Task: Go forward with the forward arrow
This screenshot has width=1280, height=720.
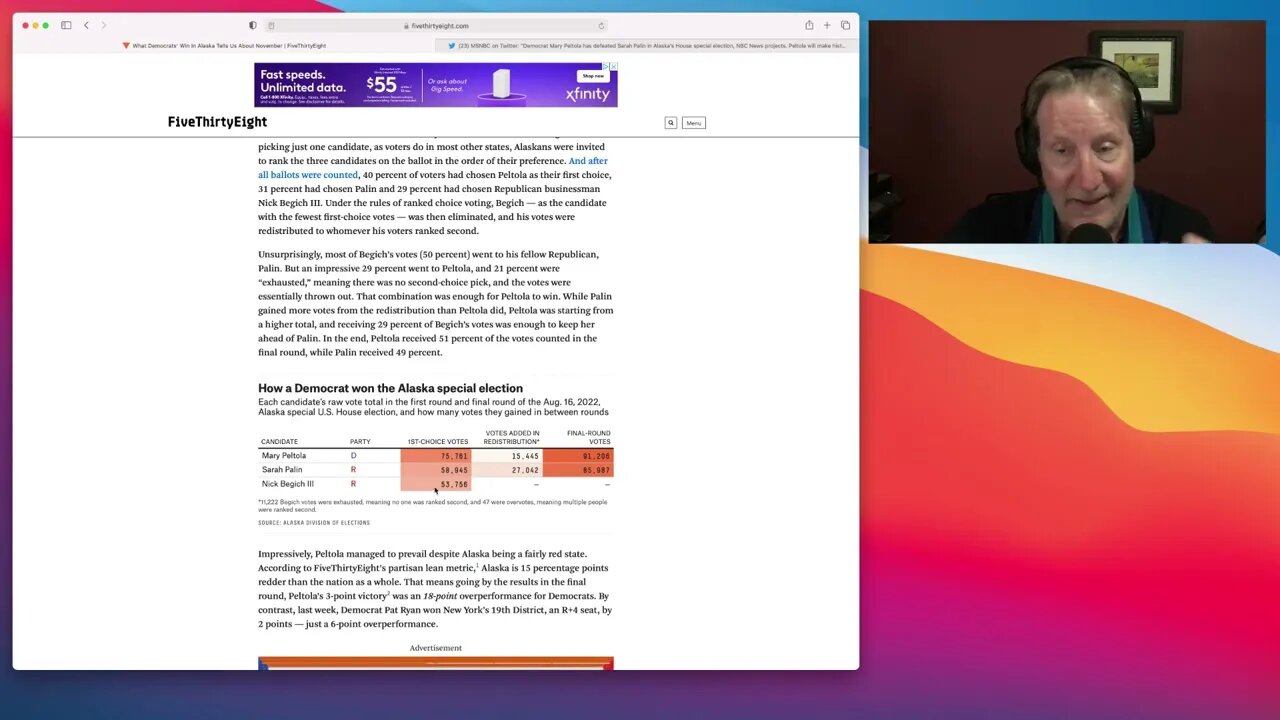Action: [103, 25]
